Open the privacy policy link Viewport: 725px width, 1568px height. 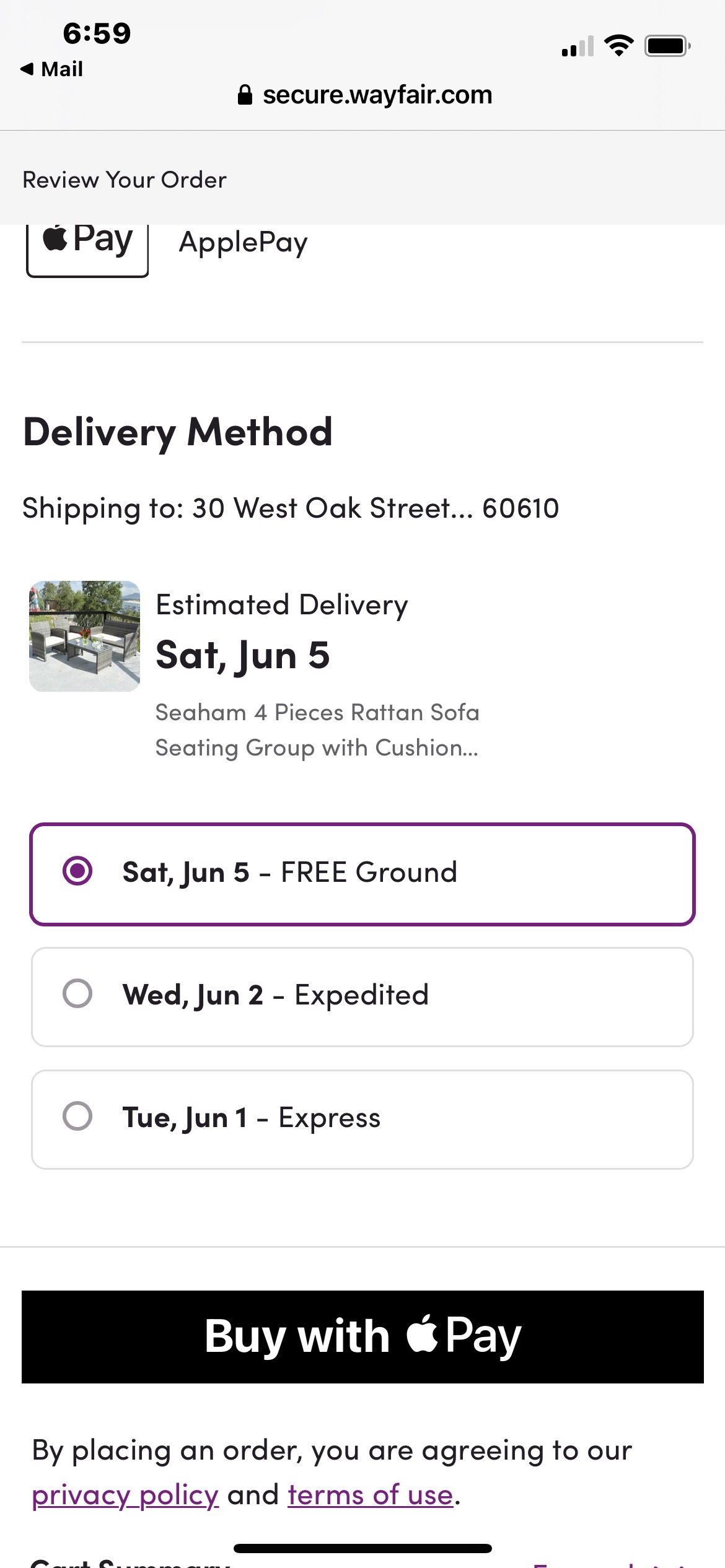125,1495
